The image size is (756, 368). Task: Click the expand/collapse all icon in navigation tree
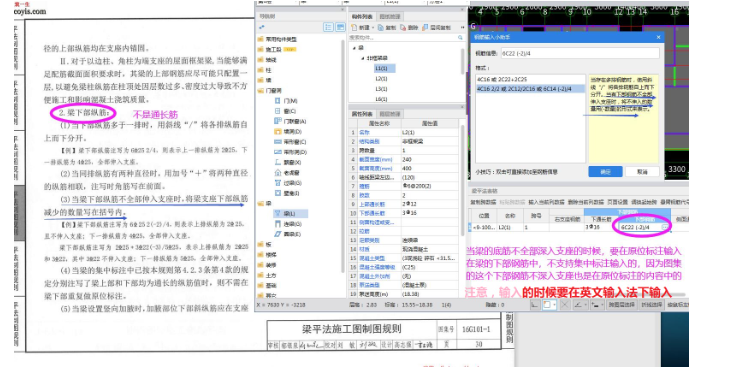click(x=262, y=27)
